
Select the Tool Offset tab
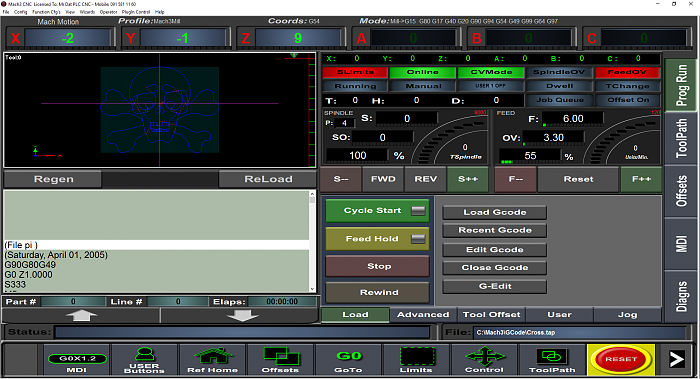click(x=492, y=315)
